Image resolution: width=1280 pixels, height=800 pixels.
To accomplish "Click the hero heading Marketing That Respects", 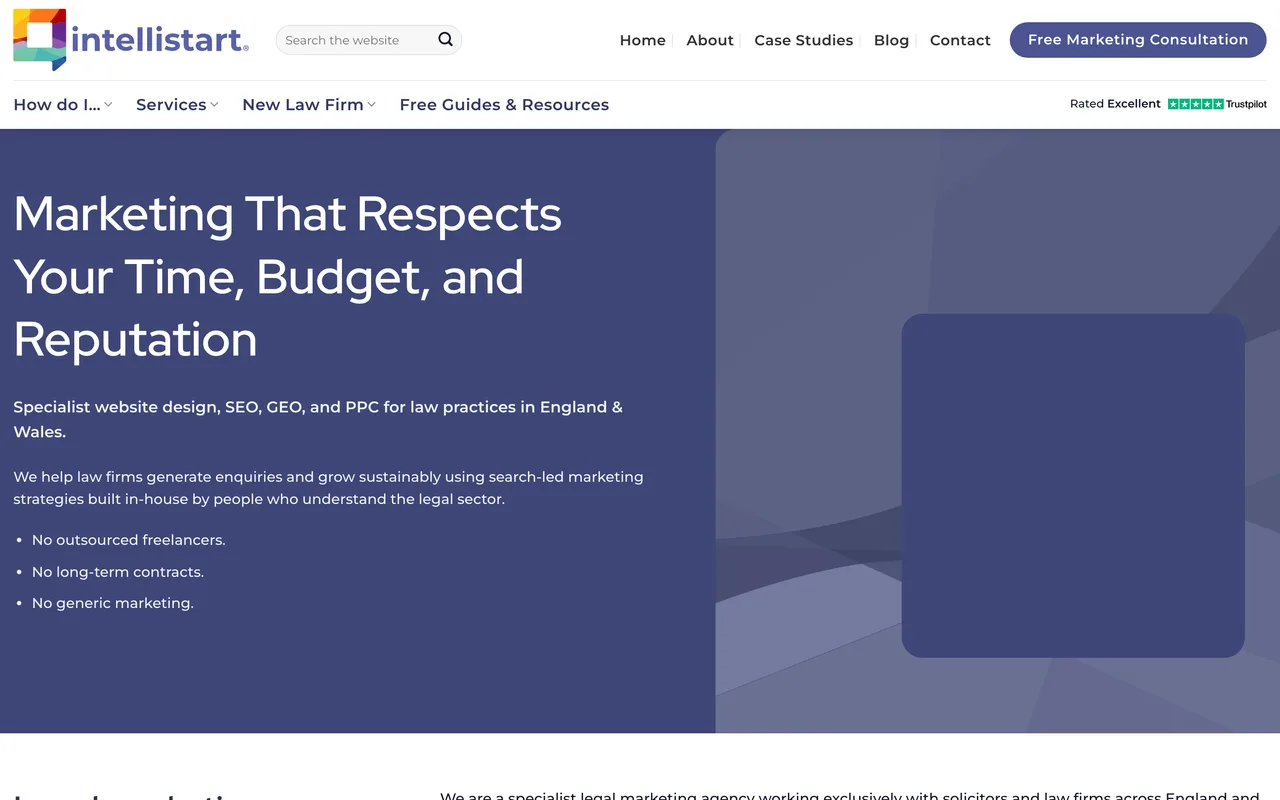I will pyautogui.click(x=288, y=276).
